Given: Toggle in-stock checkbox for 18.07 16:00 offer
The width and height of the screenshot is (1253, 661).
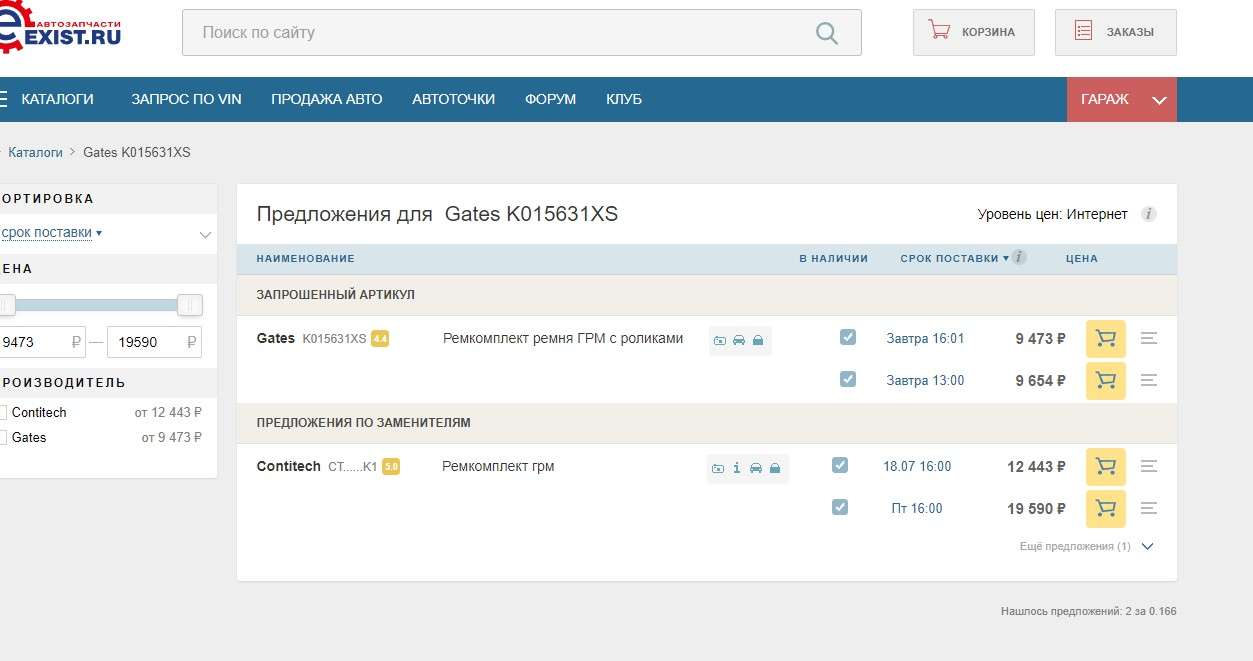Looking at the screenshot, I should click(840, 465).
